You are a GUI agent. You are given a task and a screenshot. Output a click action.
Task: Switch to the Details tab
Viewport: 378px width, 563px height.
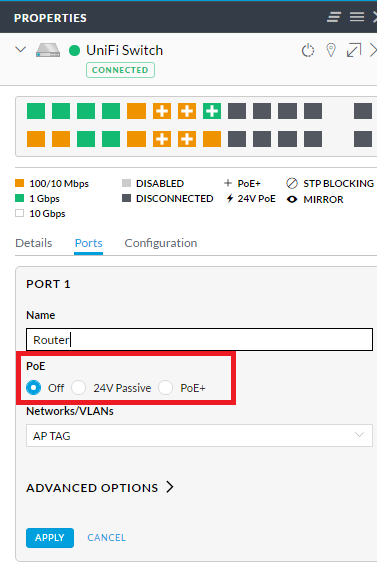click(x=34, y=243)
